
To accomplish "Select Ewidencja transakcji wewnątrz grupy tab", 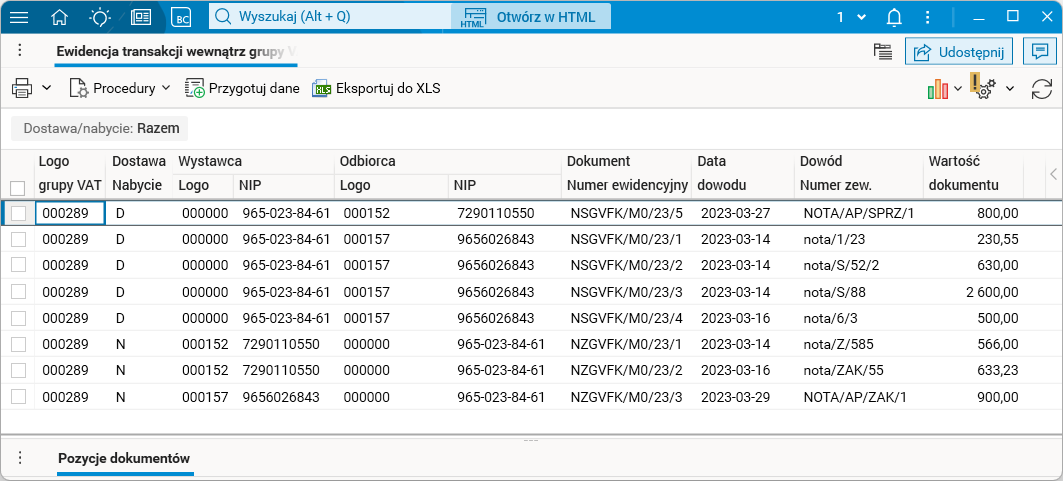I will click(x=175, y=51).
